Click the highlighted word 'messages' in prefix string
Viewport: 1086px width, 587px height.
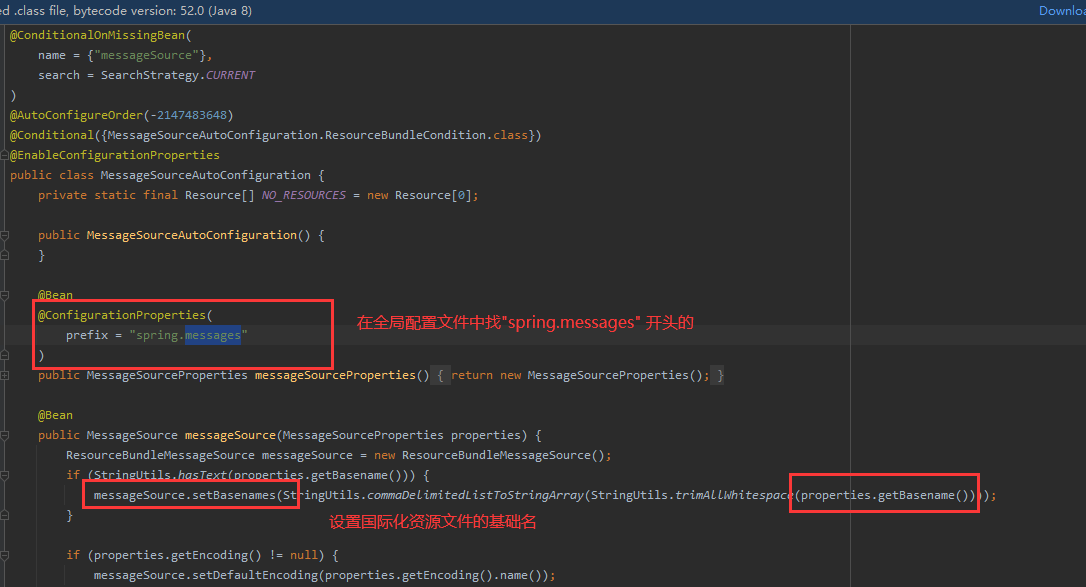pos(213,335)
